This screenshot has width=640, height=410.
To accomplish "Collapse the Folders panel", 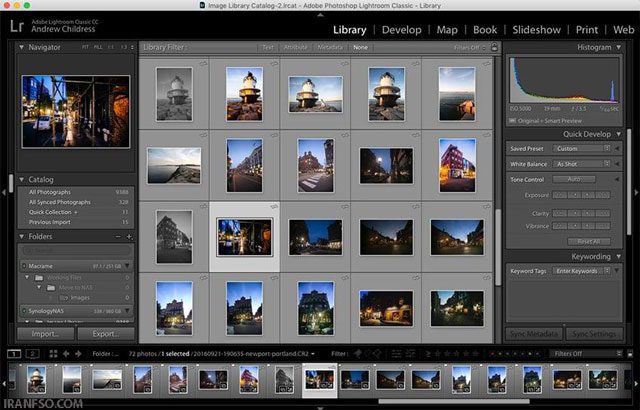I will coord(21,236).
